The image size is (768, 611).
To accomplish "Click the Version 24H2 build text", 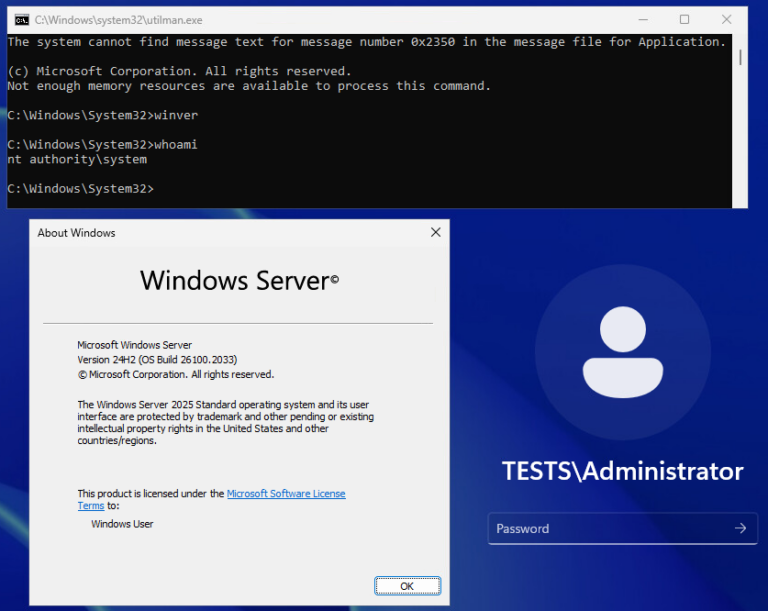I will click(157, 359).
